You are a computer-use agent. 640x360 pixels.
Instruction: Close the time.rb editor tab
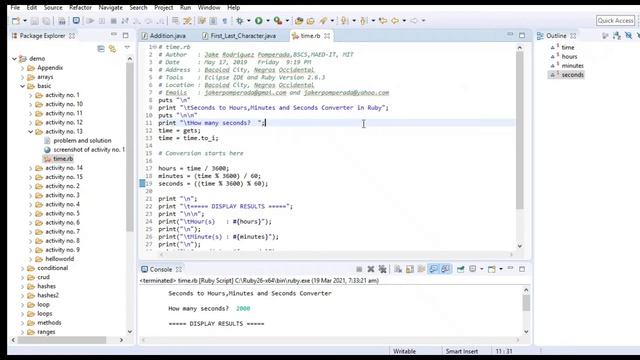(327, 36)
